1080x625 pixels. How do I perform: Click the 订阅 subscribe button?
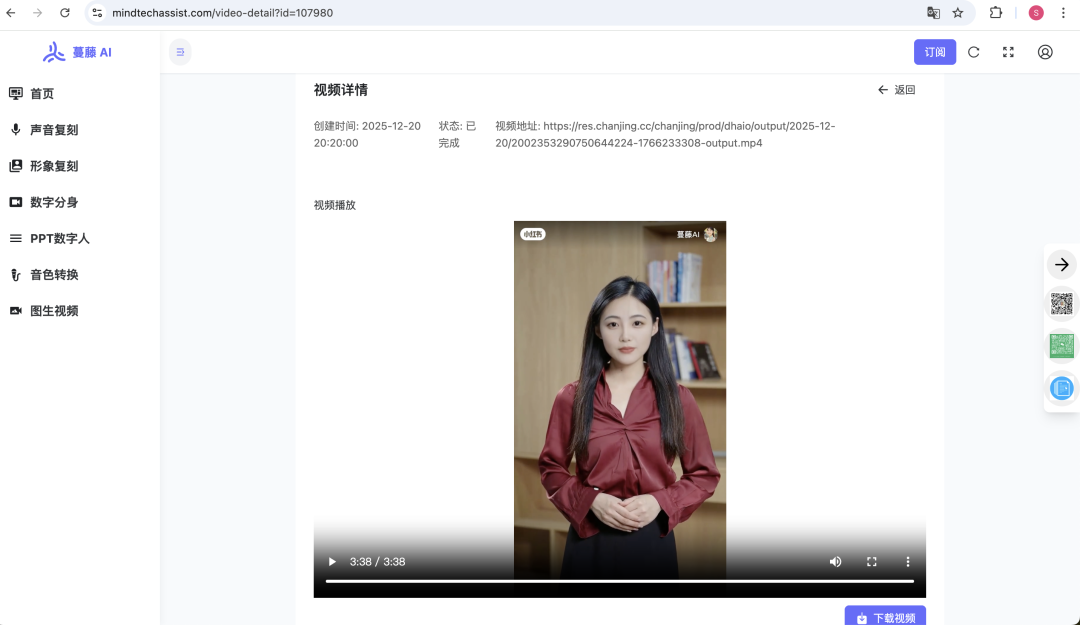click(934, 51)
